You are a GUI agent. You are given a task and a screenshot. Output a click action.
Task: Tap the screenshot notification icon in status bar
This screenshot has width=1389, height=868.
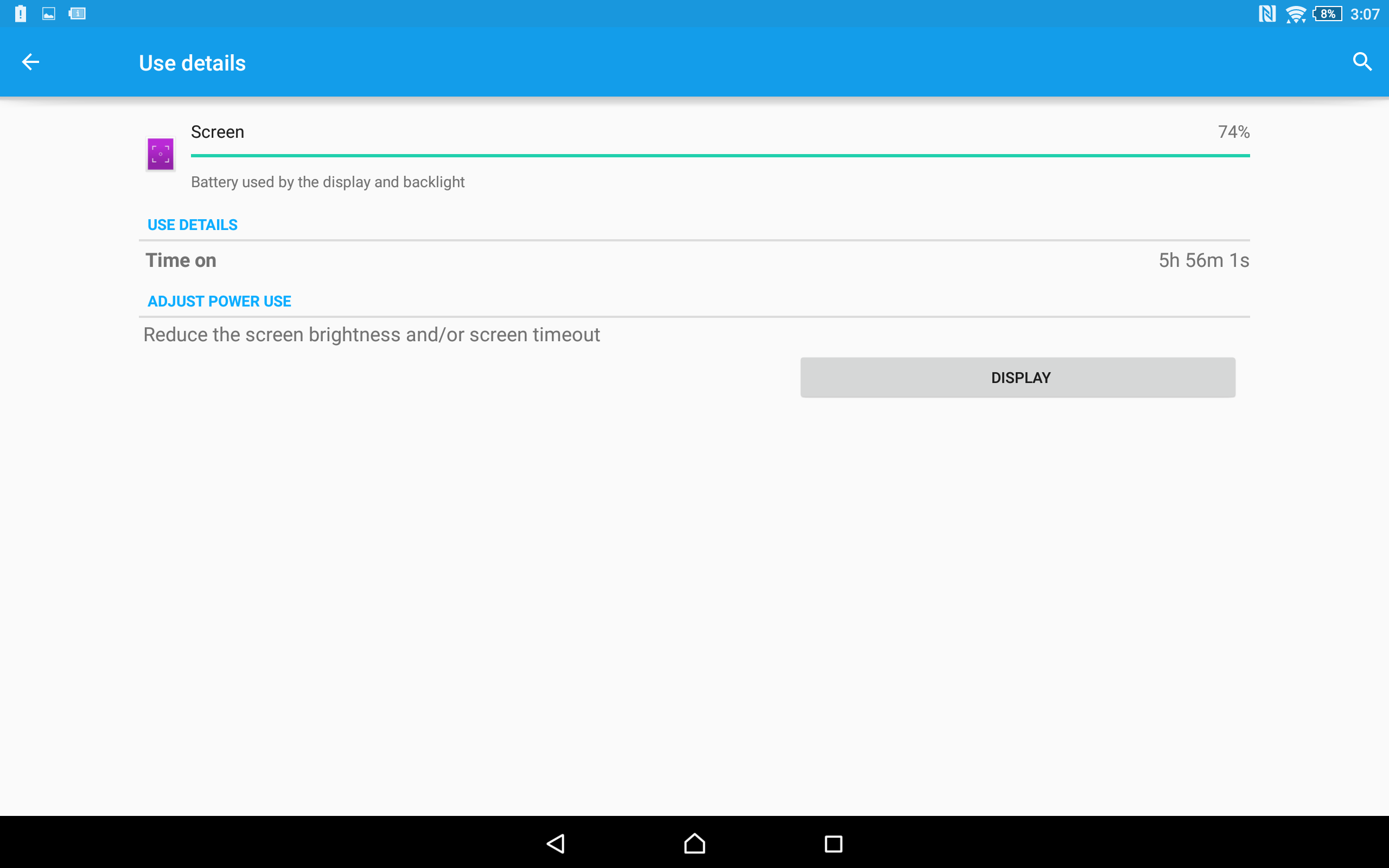pos(77,14)
